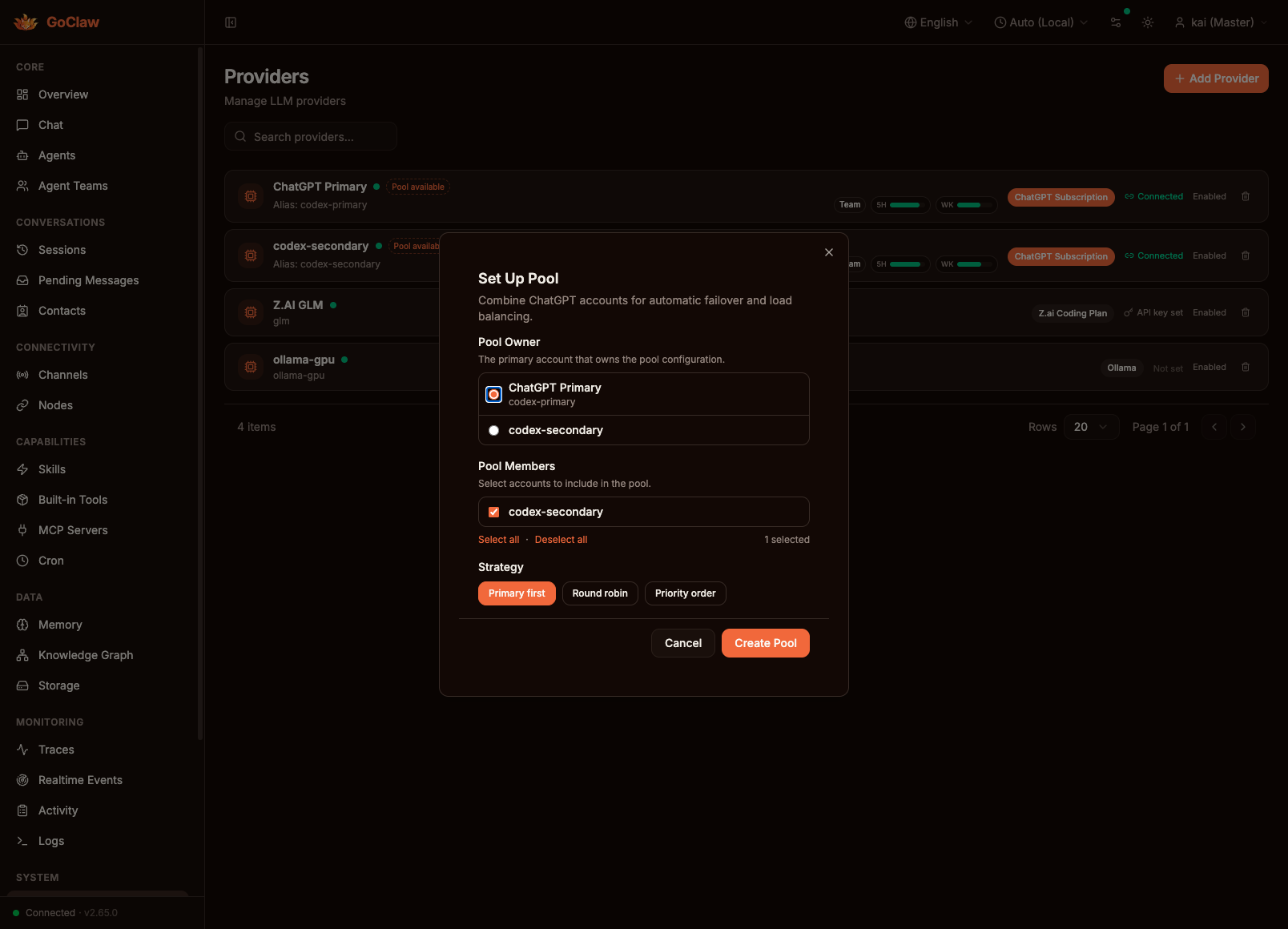Click the ollama-gpu provider chip icon
This screenshot has width=1288, height=929.
[x=251, y=367]
